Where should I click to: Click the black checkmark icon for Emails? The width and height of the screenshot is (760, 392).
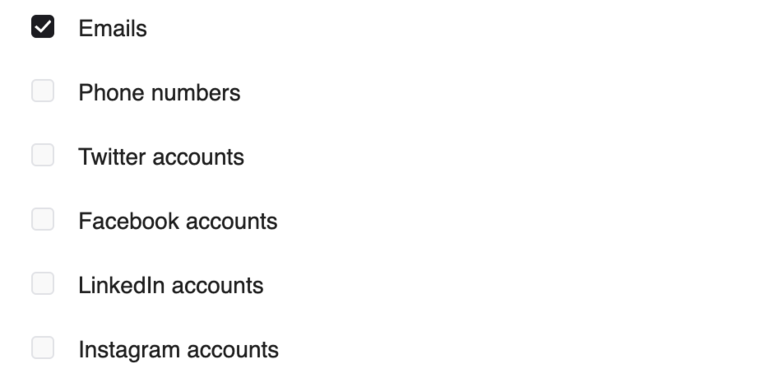pos(43,26)
